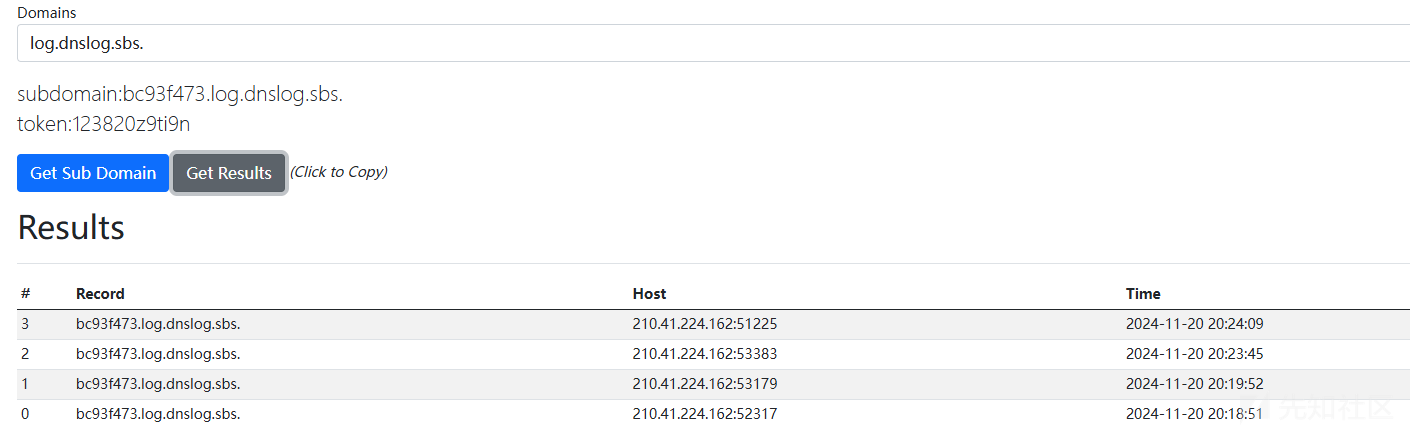The height and width of the screenshot is (428, 1410).
Task: Select host 210.41.224.162:52317
Action: [705, 414]
